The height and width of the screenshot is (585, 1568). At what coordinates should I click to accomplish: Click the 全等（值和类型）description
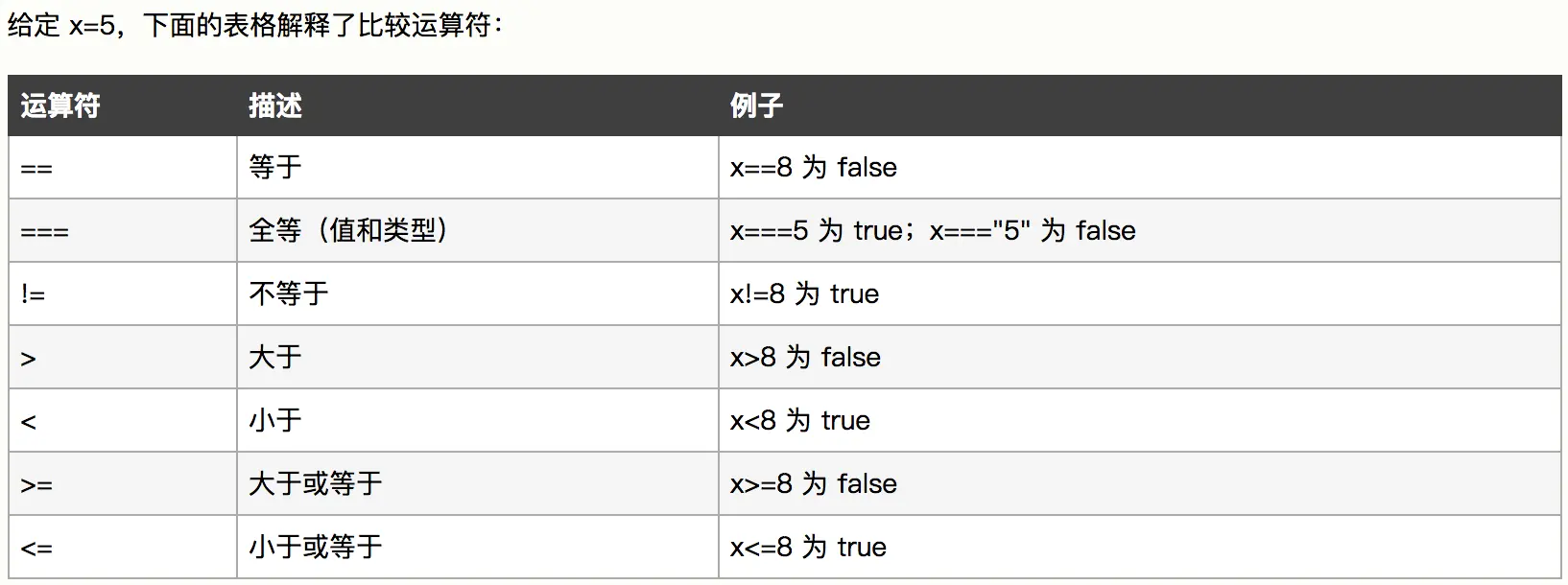(x=349, y=231)
